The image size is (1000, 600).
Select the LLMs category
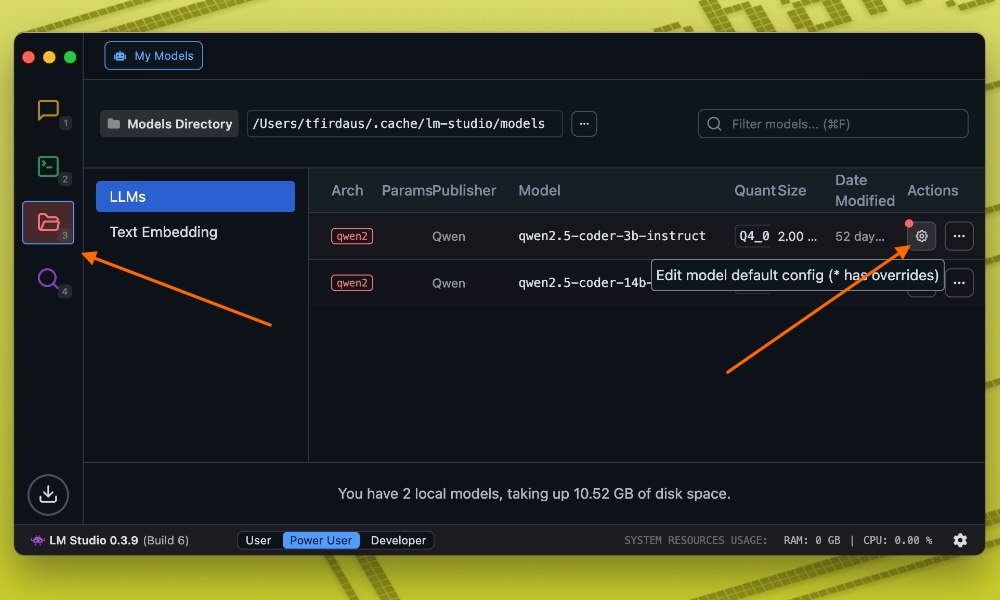click(195, 196)
